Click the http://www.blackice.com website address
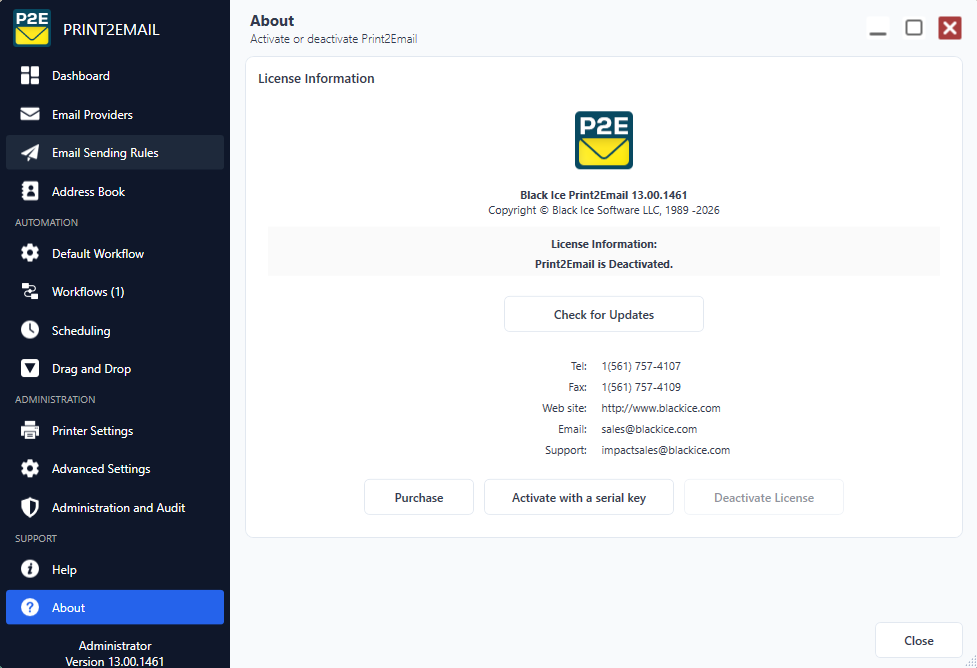 coord(660,408)
